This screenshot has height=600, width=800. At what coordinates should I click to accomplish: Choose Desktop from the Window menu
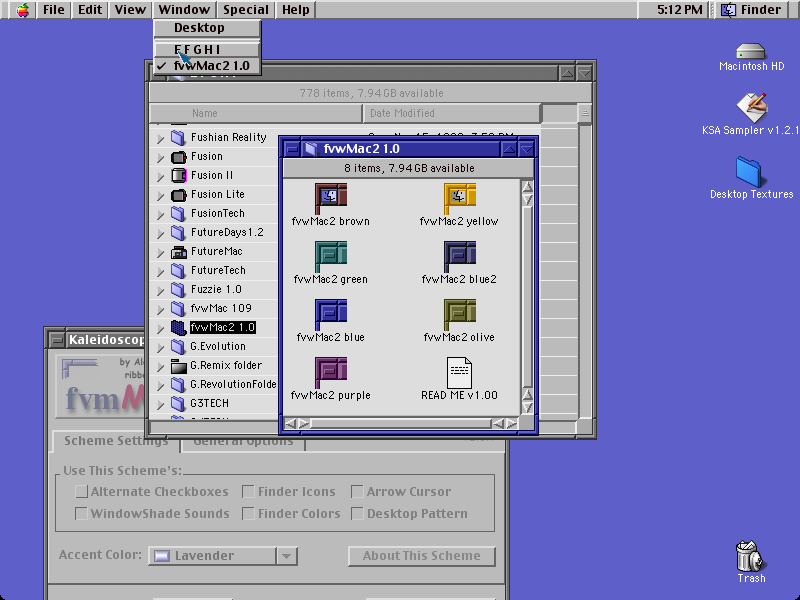point(207,28)
